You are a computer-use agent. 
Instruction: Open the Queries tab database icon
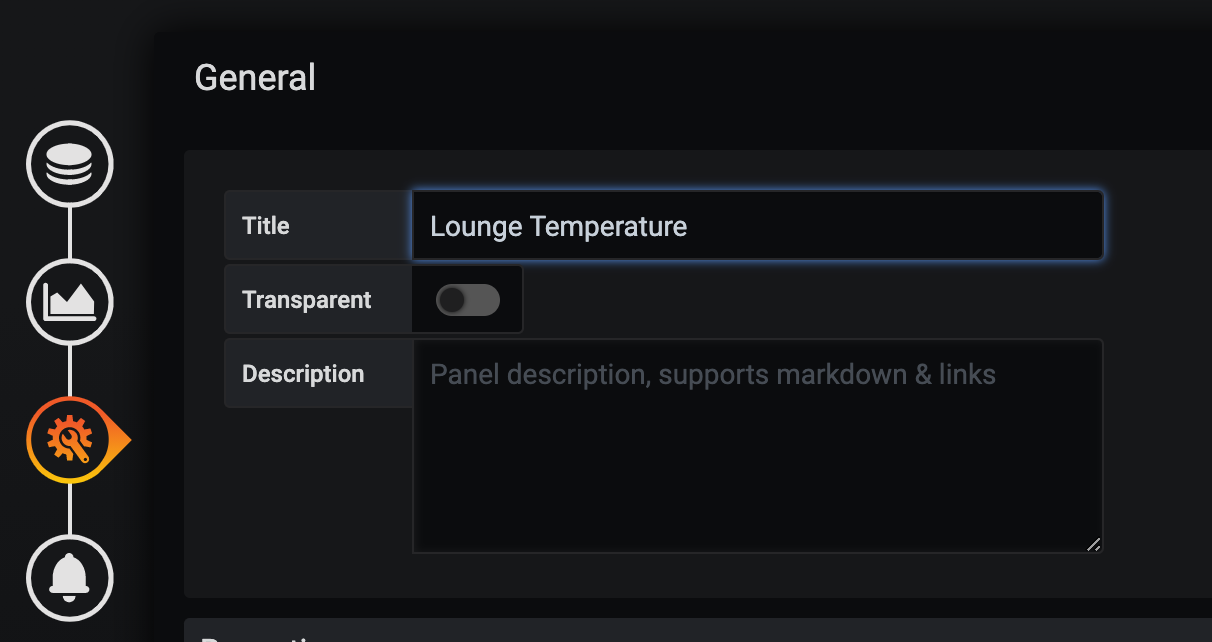pos(70,164)
